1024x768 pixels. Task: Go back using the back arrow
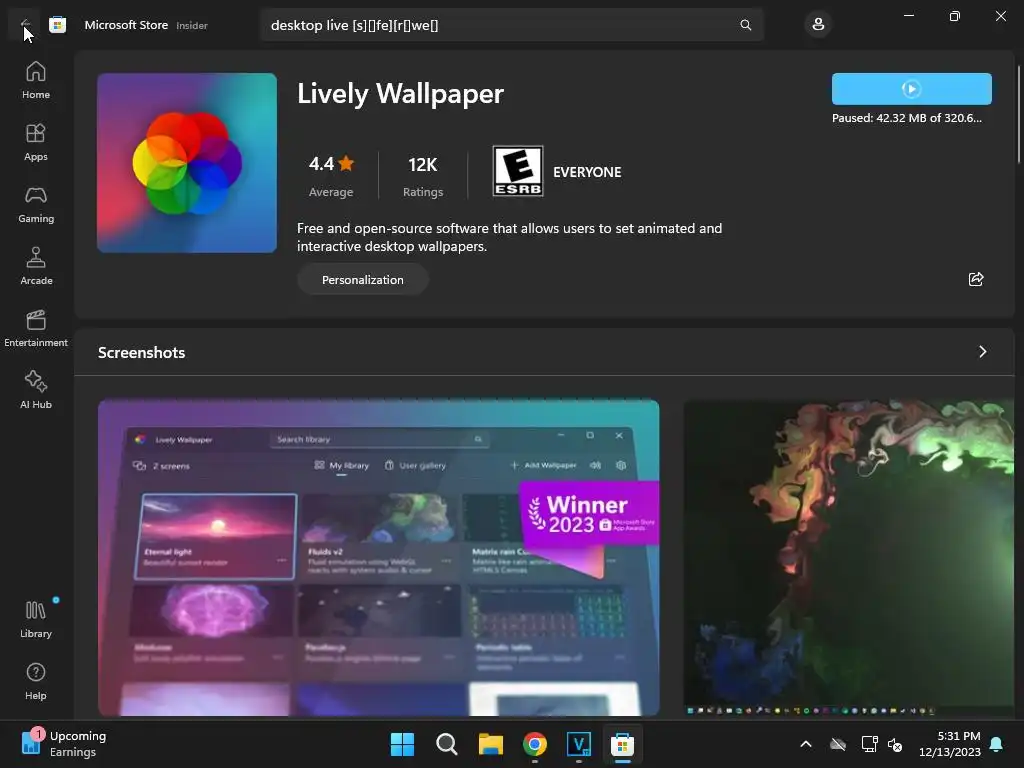click(25, 25)
